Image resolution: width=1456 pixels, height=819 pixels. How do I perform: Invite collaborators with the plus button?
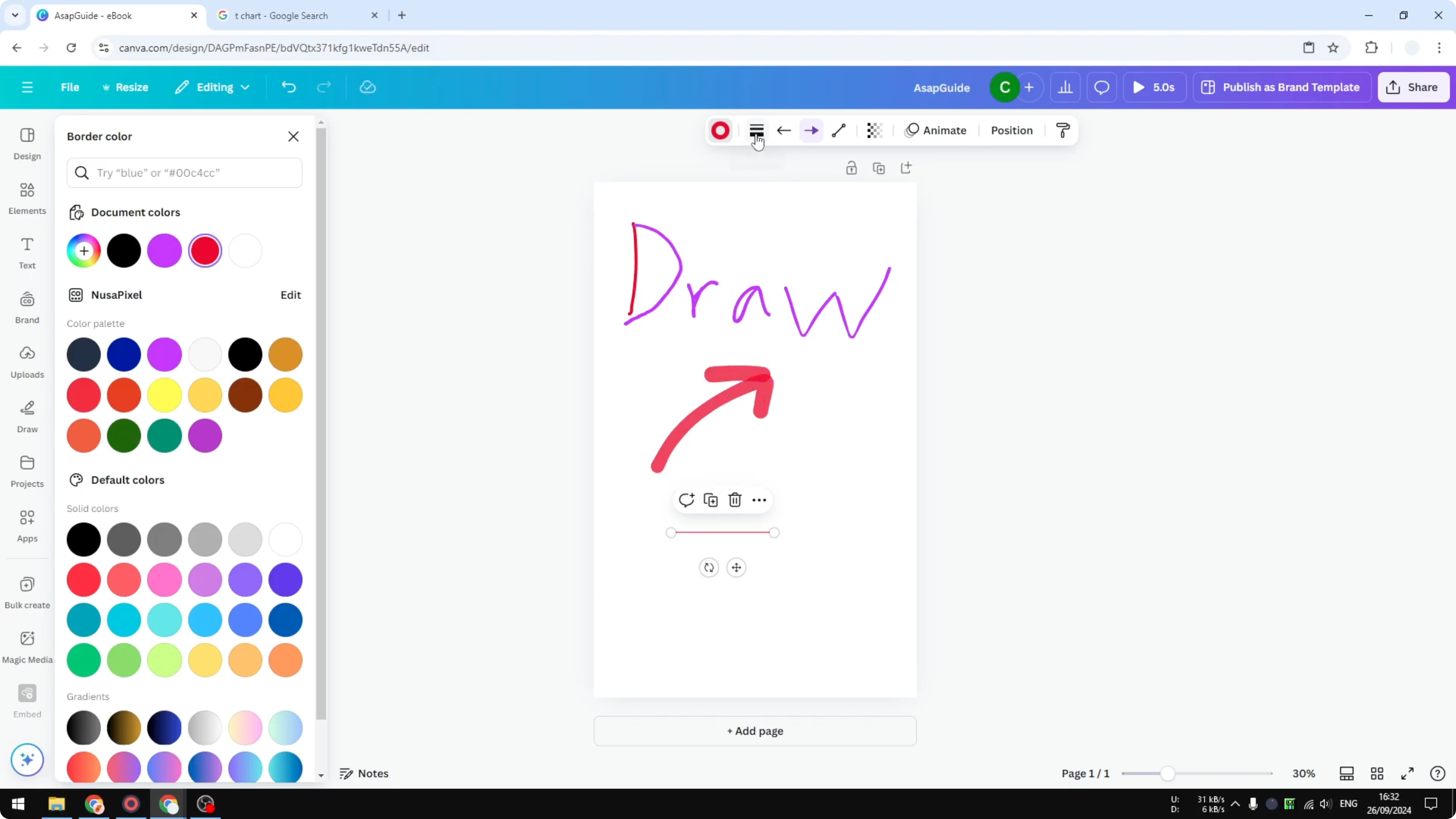pos(1029,87)
